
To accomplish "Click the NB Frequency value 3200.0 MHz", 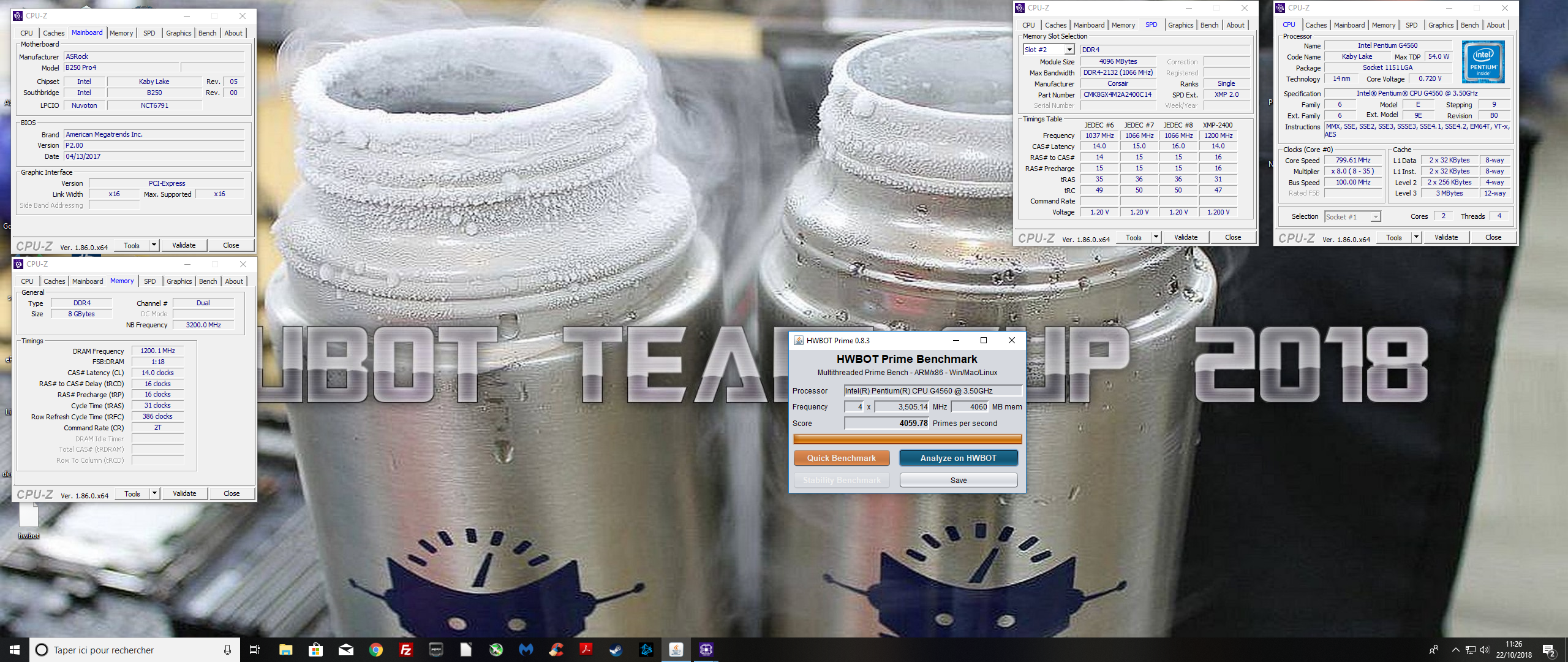I will pos(203,325).
